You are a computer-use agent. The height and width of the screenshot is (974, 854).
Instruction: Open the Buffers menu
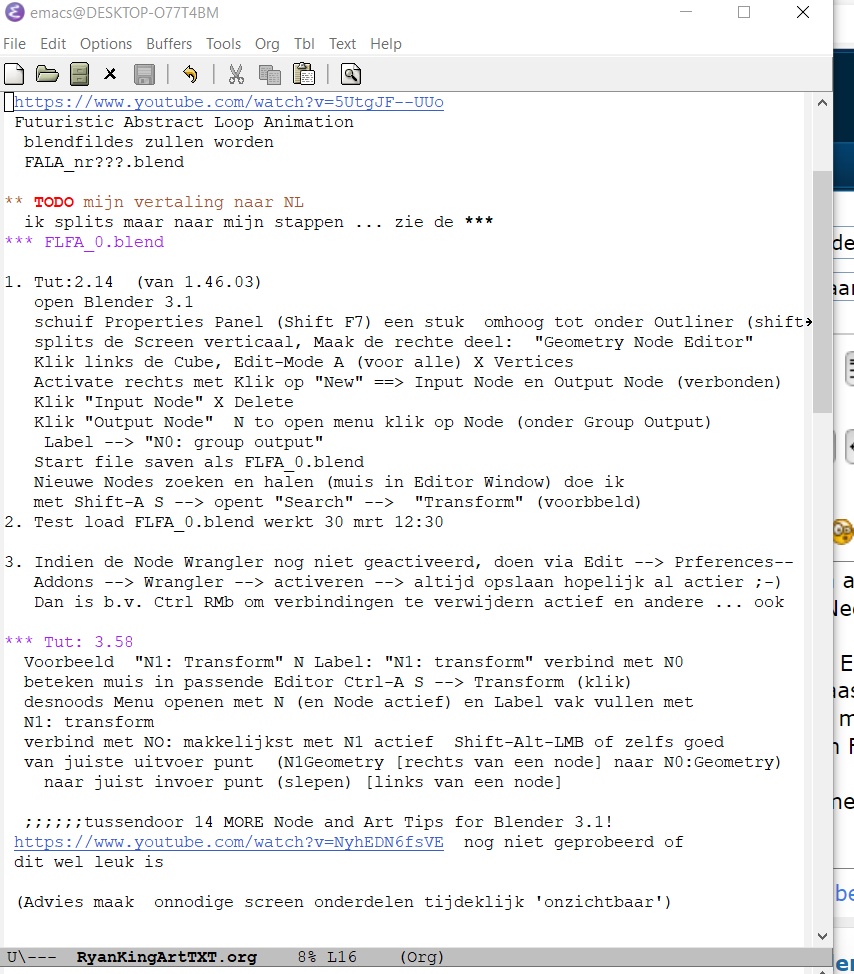click(x=169, y=44)
